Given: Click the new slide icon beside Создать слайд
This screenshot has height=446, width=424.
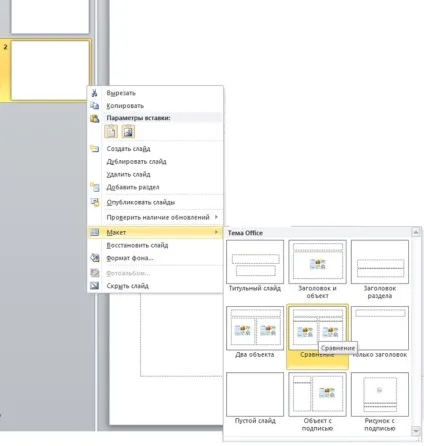Looking at the screenshot, I should (x=95, y=149).
